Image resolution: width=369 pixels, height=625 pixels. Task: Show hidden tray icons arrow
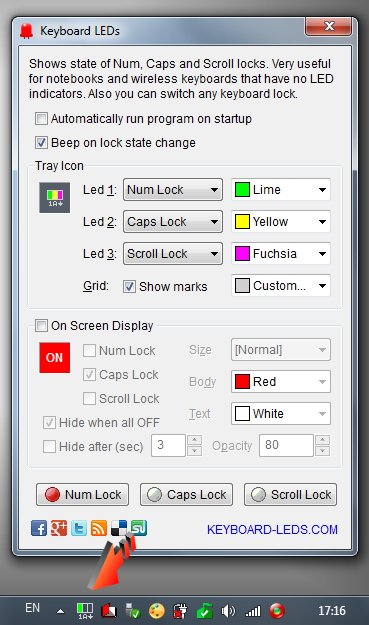pos(61,611)
